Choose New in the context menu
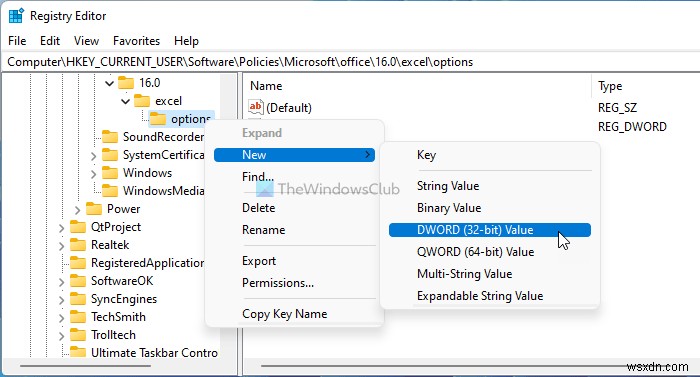The image size is (700, 377). pos(294,155)
